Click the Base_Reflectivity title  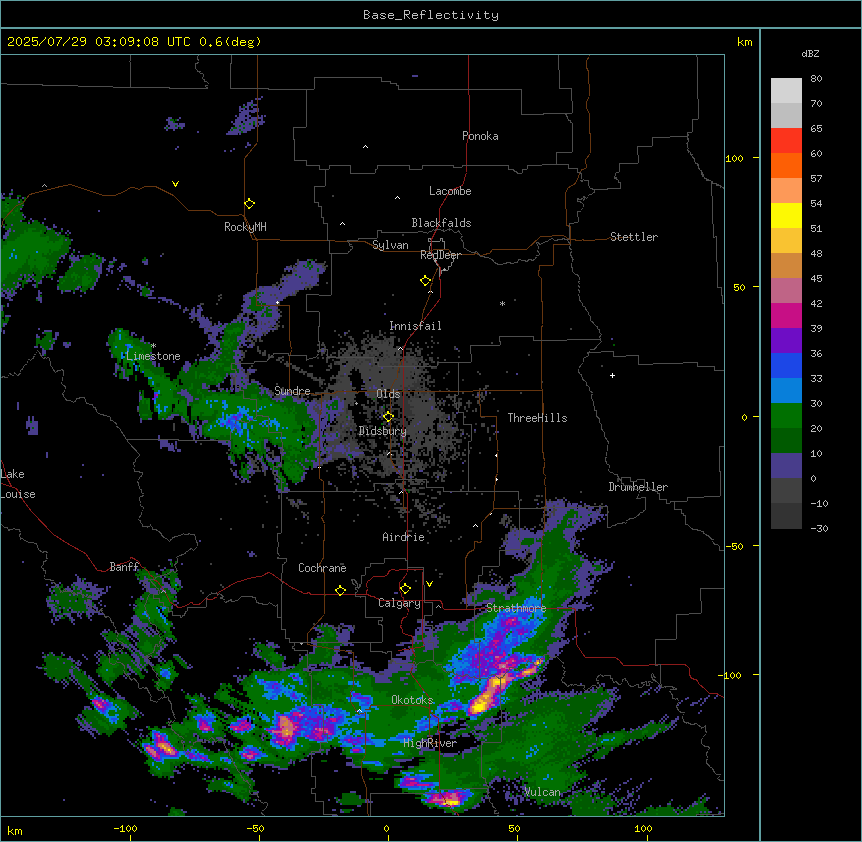click(431, 15)
